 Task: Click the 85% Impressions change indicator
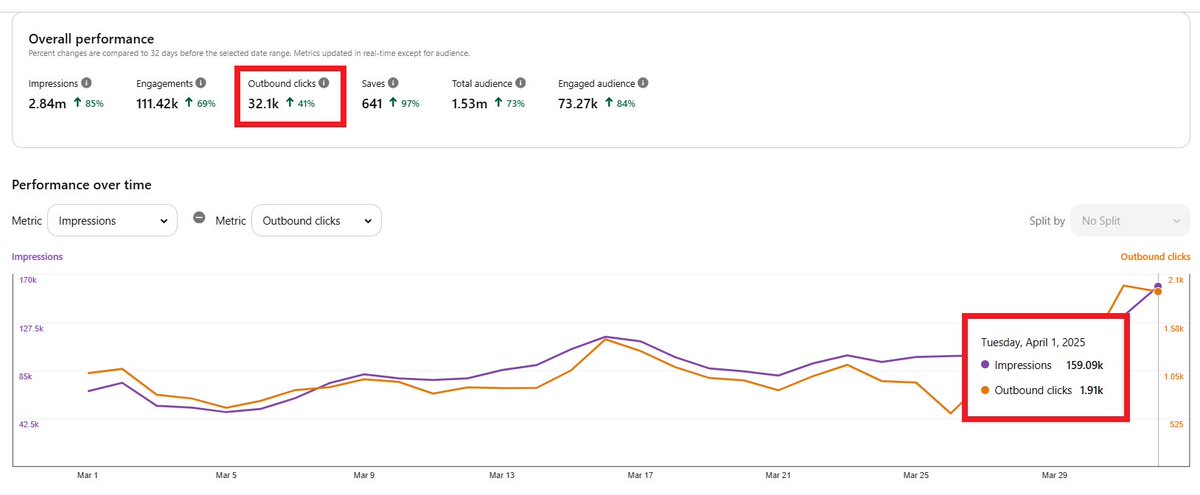pyautogui.click(x=88, y=103)
